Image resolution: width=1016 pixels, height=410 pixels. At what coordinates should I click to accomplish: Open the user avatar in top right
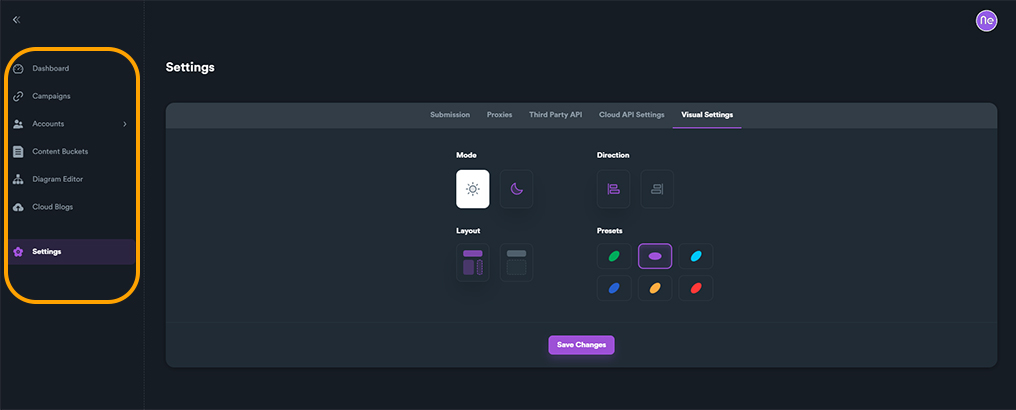[986, 20]
